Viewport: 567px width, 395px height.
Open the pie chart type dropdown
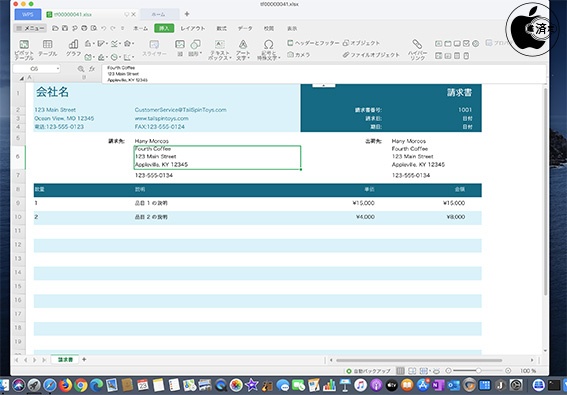(x=115, y=57)
